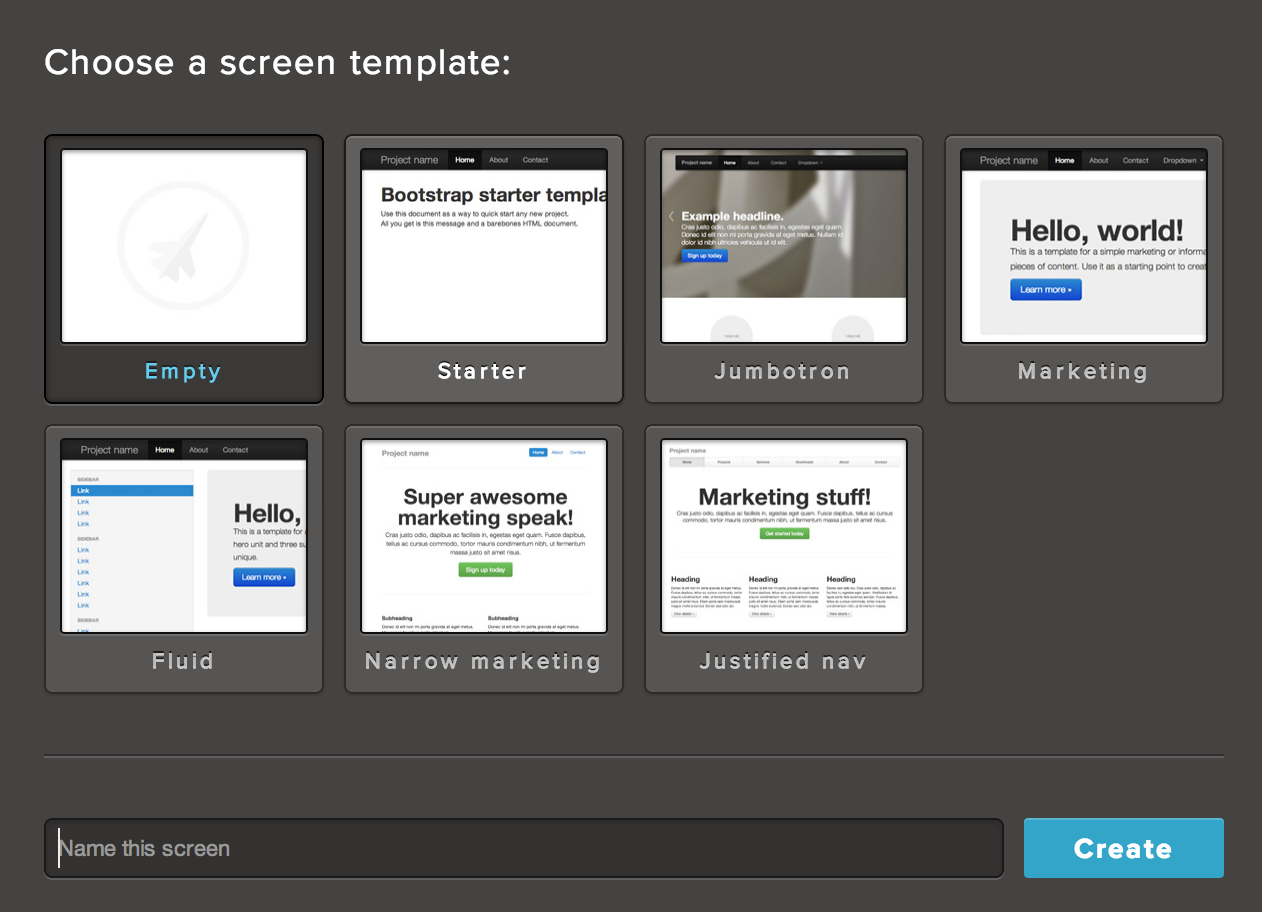This screenshot has width=1262, height=912.
Task: Click About in the Marketing navbar
Action: (1099, 160)
